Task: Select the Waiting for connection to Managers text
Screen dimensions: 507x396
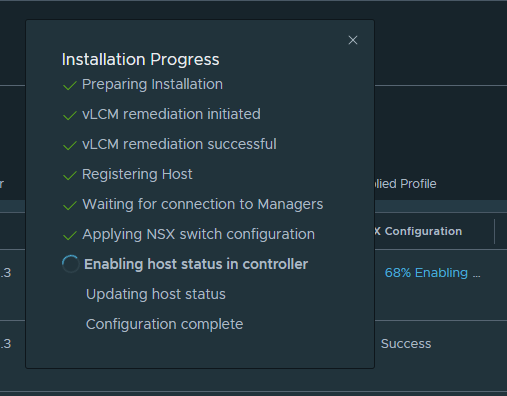Action: [x=203, y=204]
